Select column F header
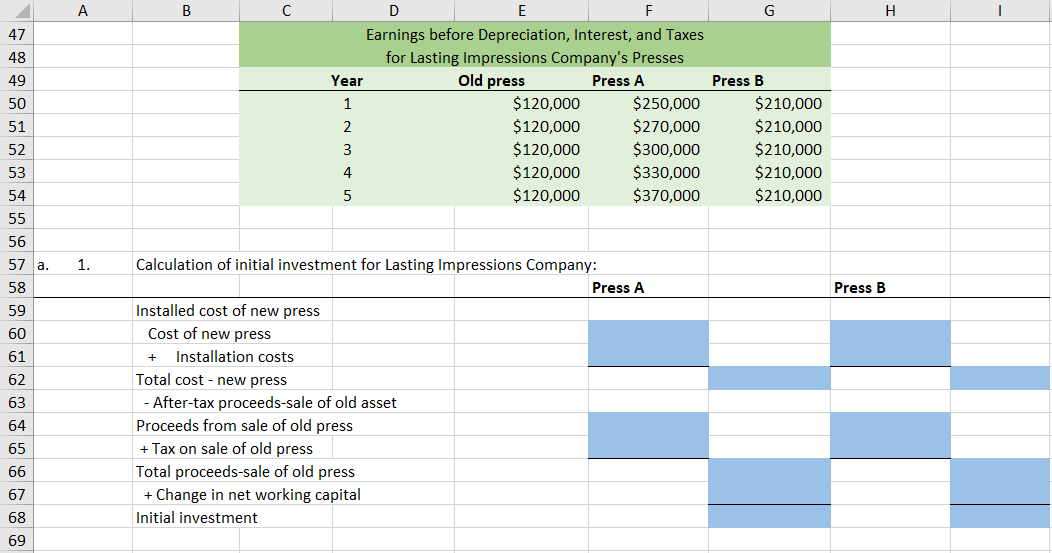Screen dimensions: 1052x553 pyautogui.click(x=648, y=10)
